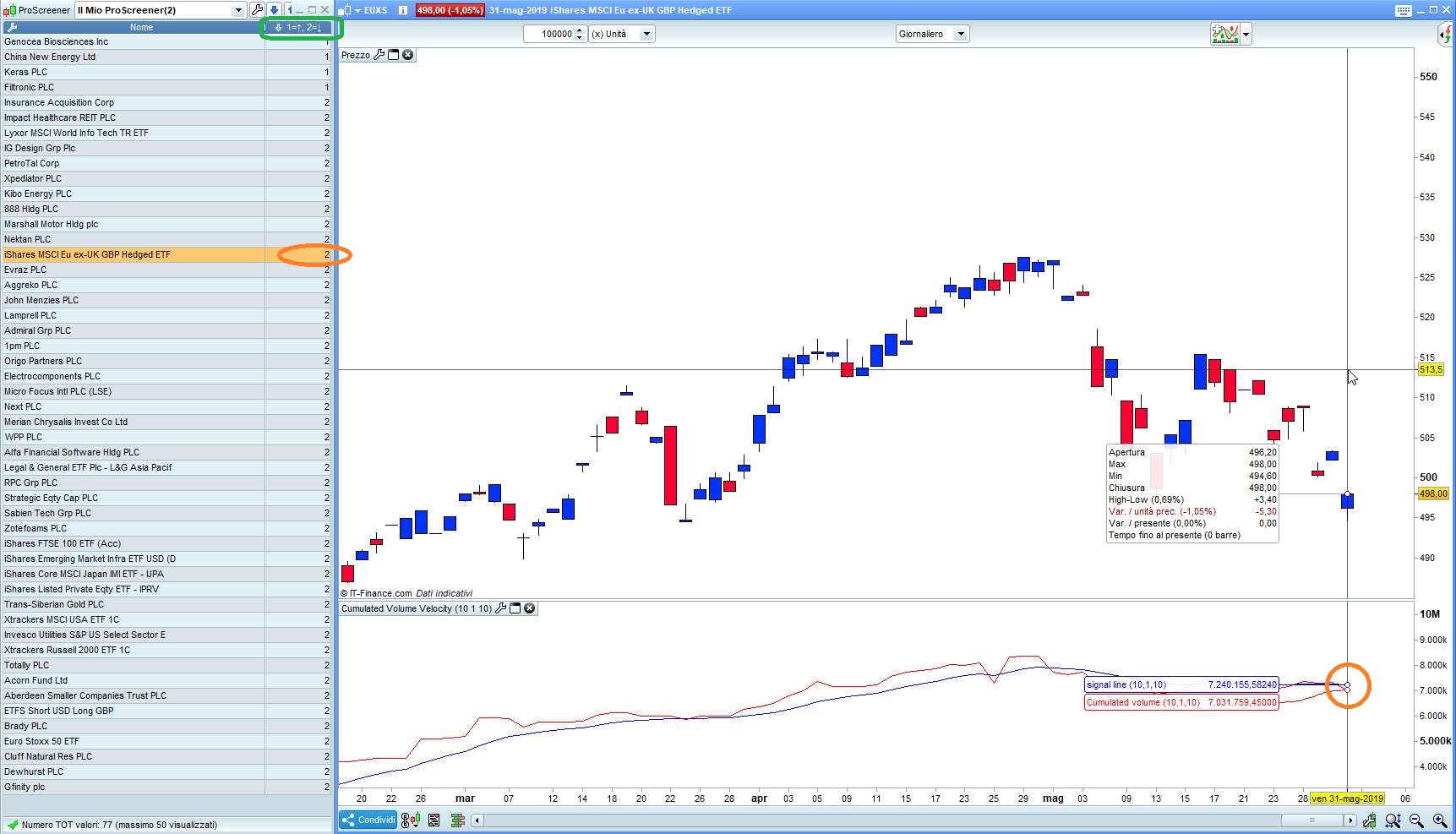Click the chart horizontal scrollbar thumb

click(x=1311, y=820)
